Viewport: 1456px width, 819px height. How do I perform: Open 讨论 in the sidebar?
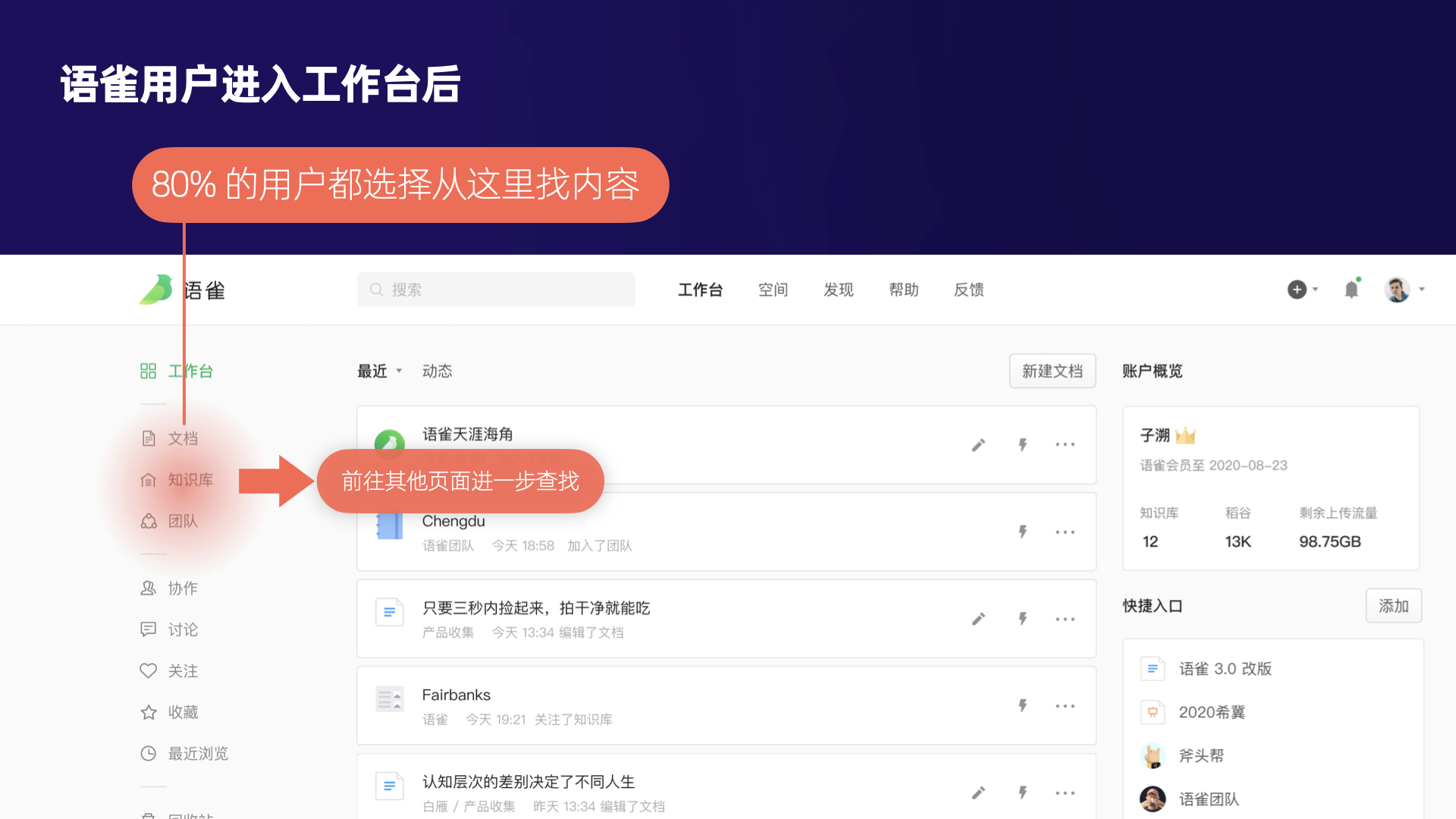point(182,629)
